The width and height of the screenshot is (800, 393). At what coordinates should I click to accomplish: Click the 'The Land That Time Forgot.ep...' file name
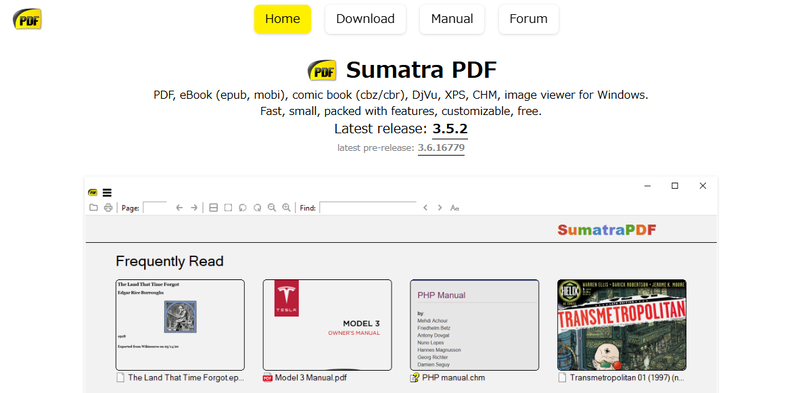[x=186, y=378]
